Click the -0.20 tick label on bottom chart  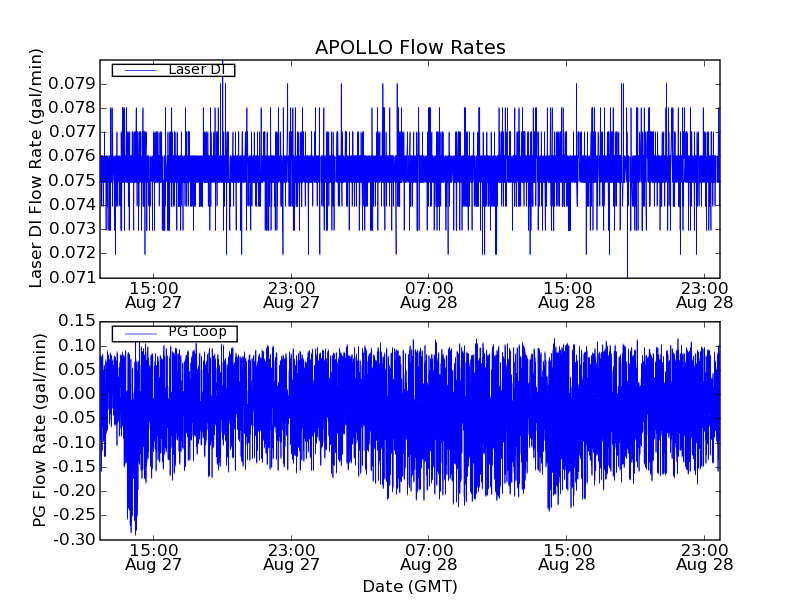pyautogui.click(x=74, y=491)
